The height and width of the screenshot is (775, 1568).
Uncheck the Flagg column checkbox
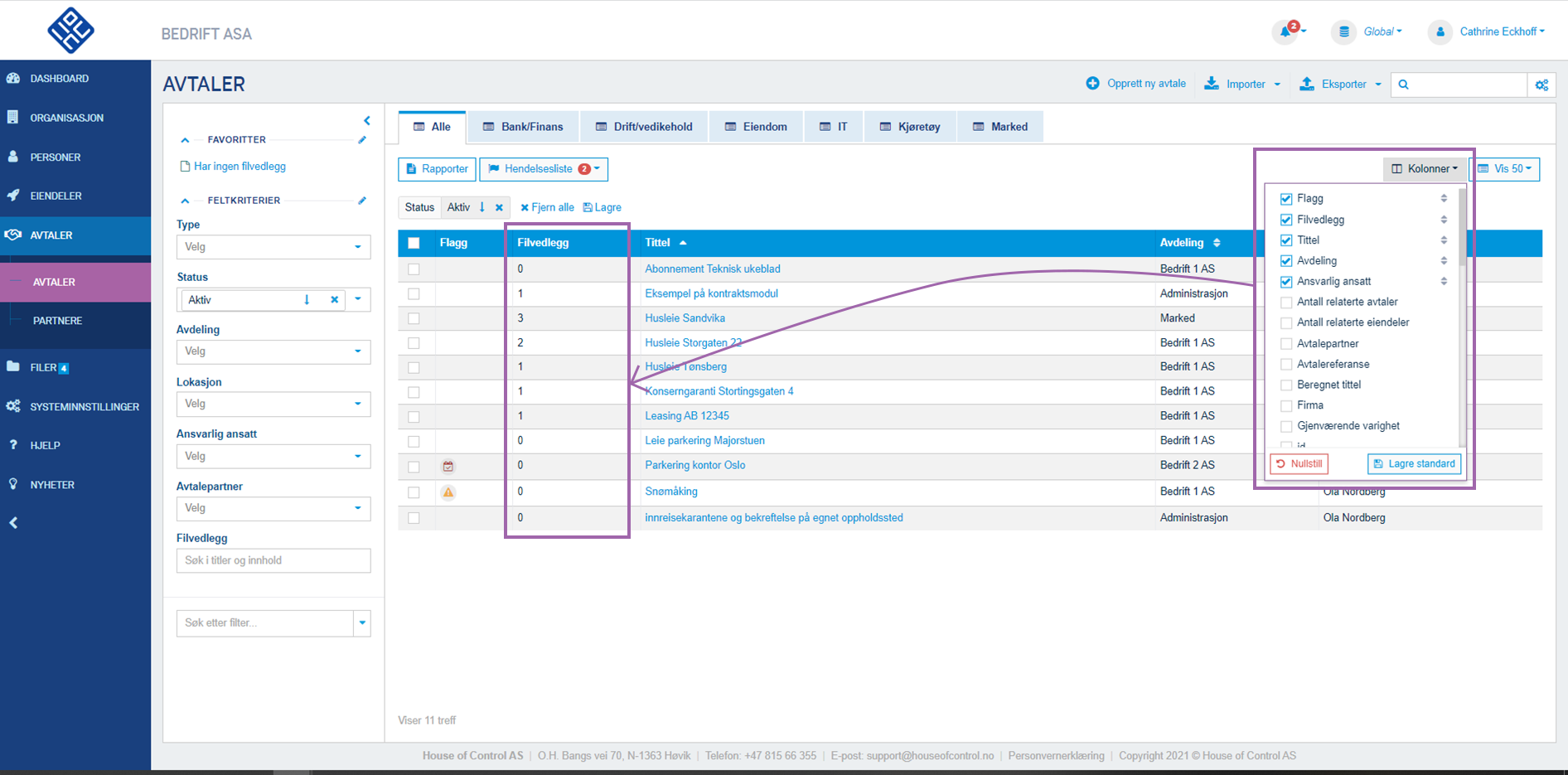pos(1286,199)
